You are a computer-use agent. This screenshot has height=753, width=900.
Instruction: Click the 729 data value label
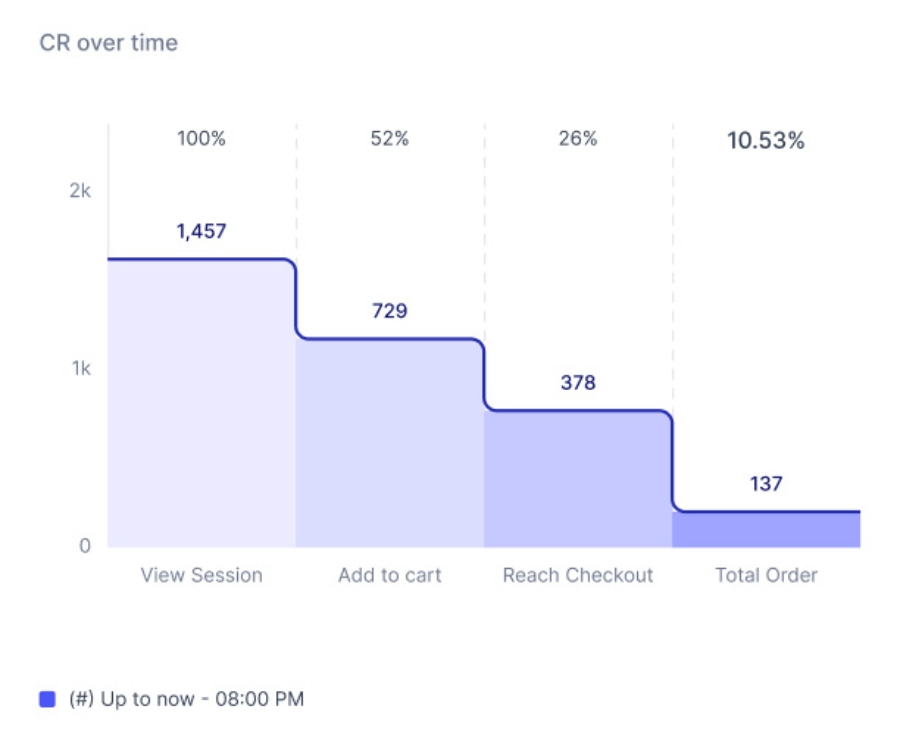(x=389, y=311)
